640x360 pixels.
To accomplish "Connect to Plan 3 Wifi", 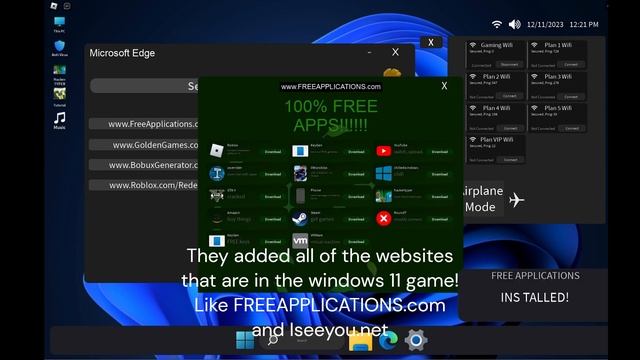I will pyautogui.click(x=571, y=96).
